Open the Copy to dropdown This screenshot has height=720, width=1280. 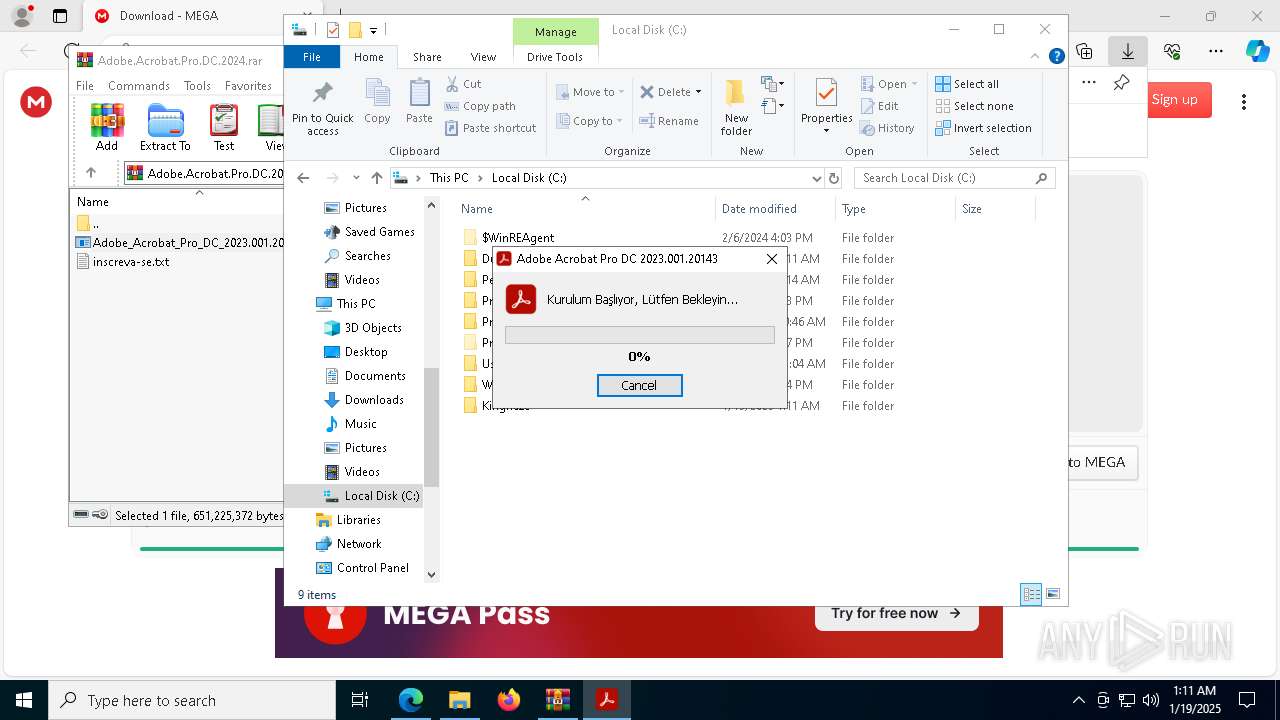pyautogui.click(x=590, y=121)
